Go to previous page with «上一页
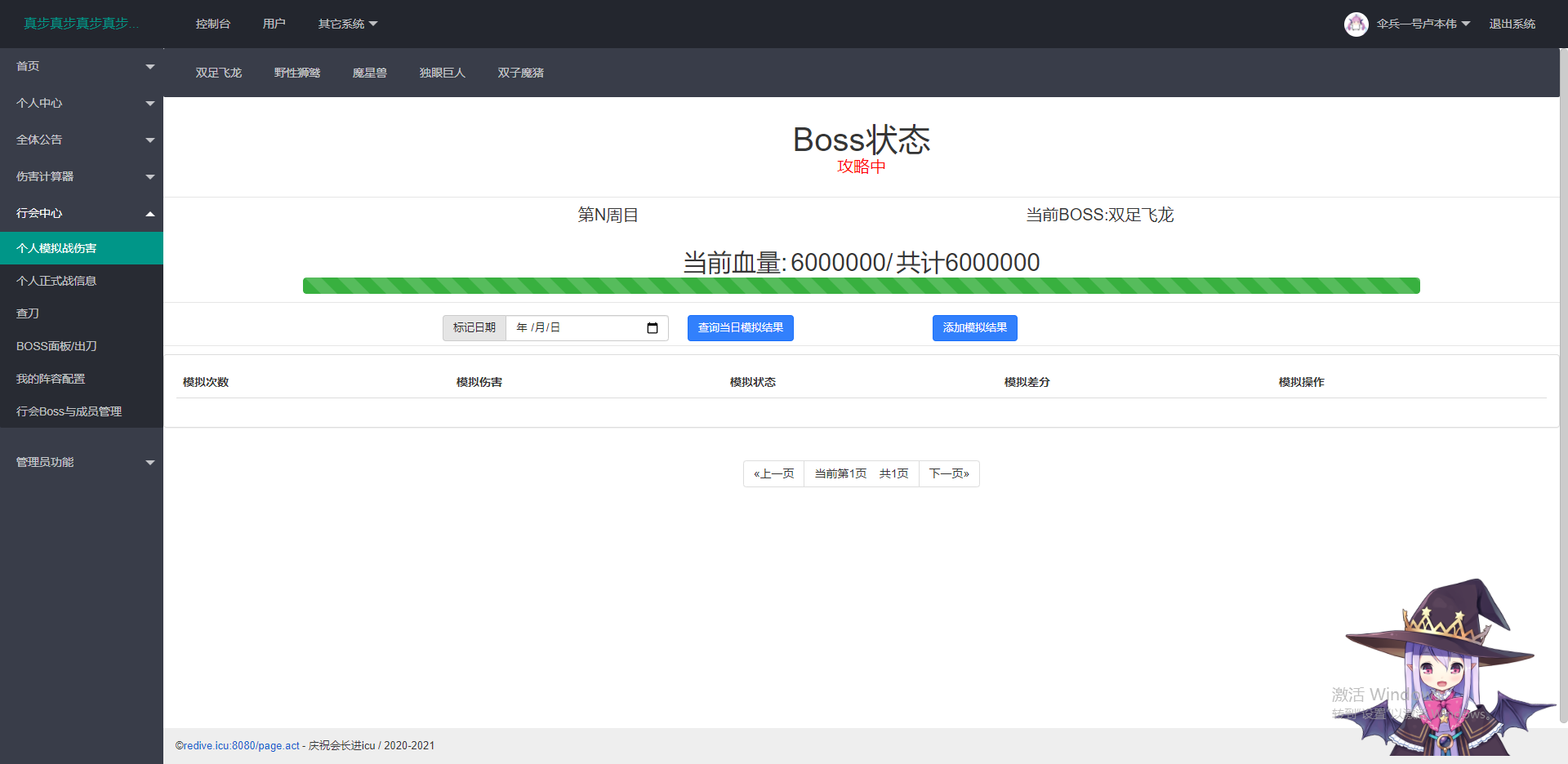The image size is (1568, 764). 774,474
